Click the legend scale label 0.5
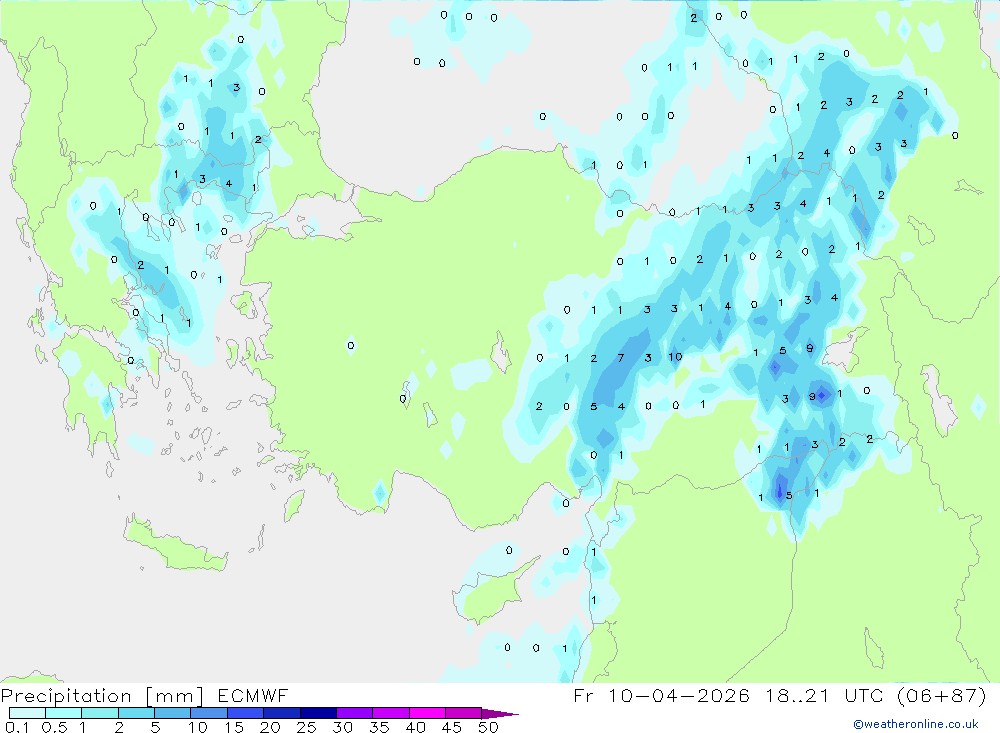The height and width of the screenshot is (733, 1000). (54, 727)
